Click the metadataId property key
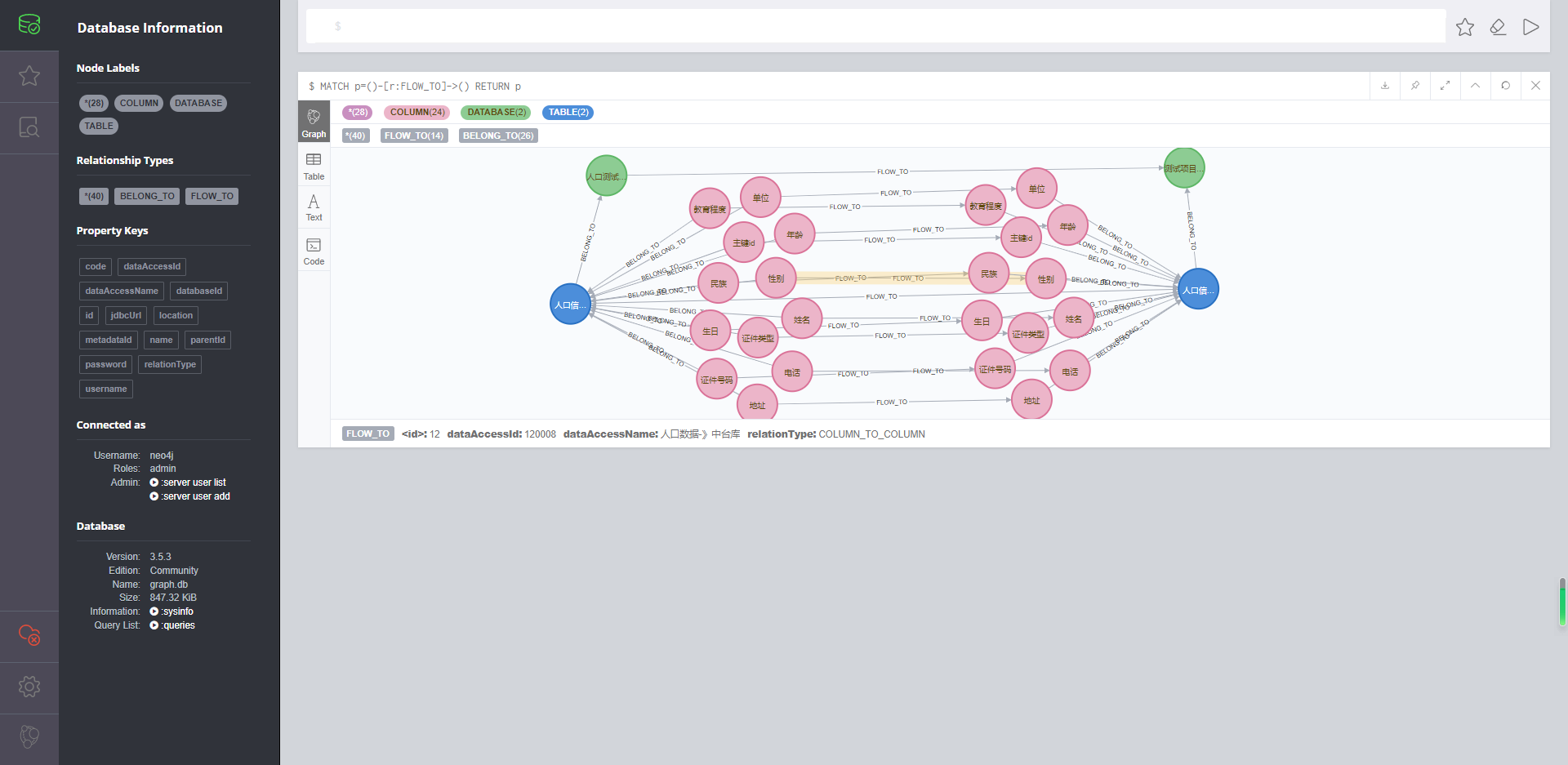The image size is (1568, 765). tap(109, 340)
